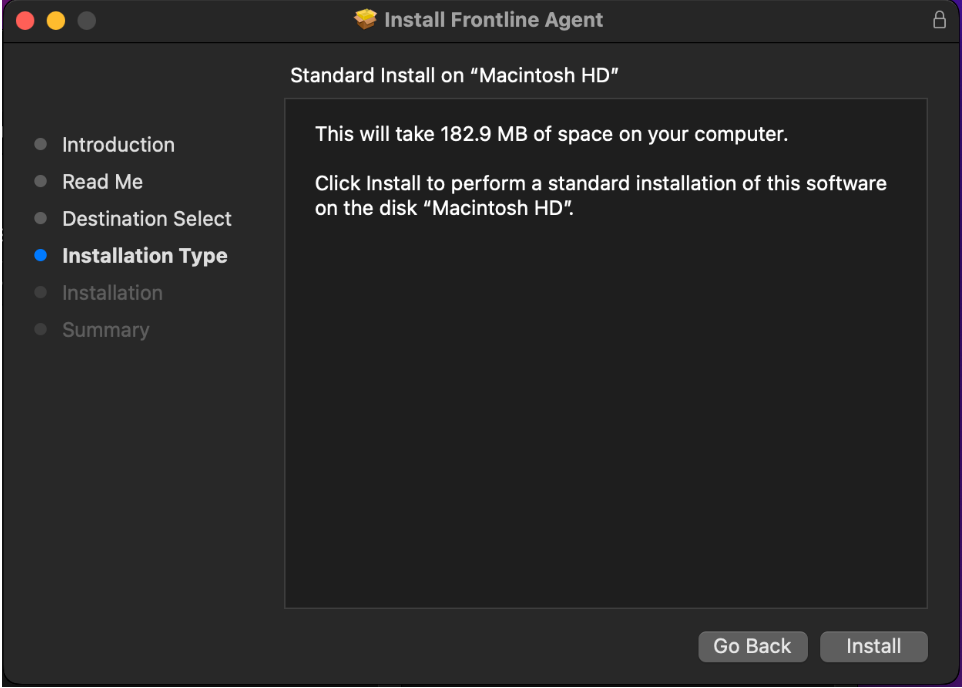Image resolution: width=962 pixels, height=688 pixels.
Task: Click the bullet beside Destination Select
Action: (x=40, y=219)
